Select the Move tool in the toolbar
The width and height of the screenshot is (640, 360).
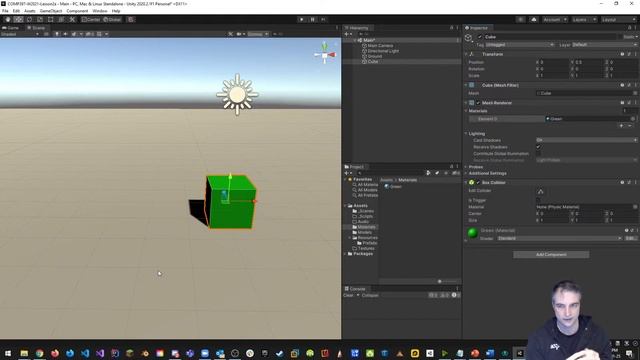coord(18,20)
